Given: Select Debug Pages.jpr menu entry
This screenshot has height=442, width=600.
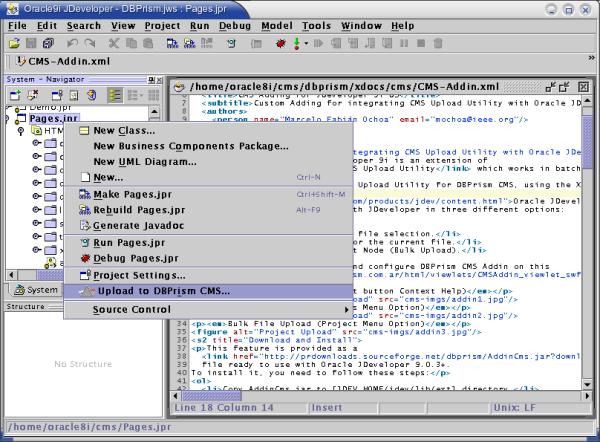Looking at the screenshot, I should coord(208,258).
